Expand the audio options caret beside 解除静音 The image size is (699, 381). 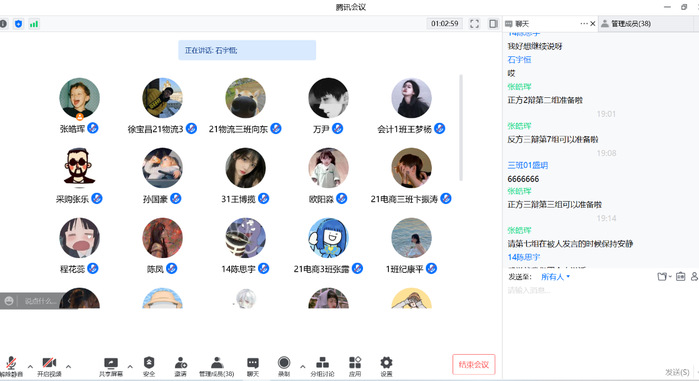[30, 367]
